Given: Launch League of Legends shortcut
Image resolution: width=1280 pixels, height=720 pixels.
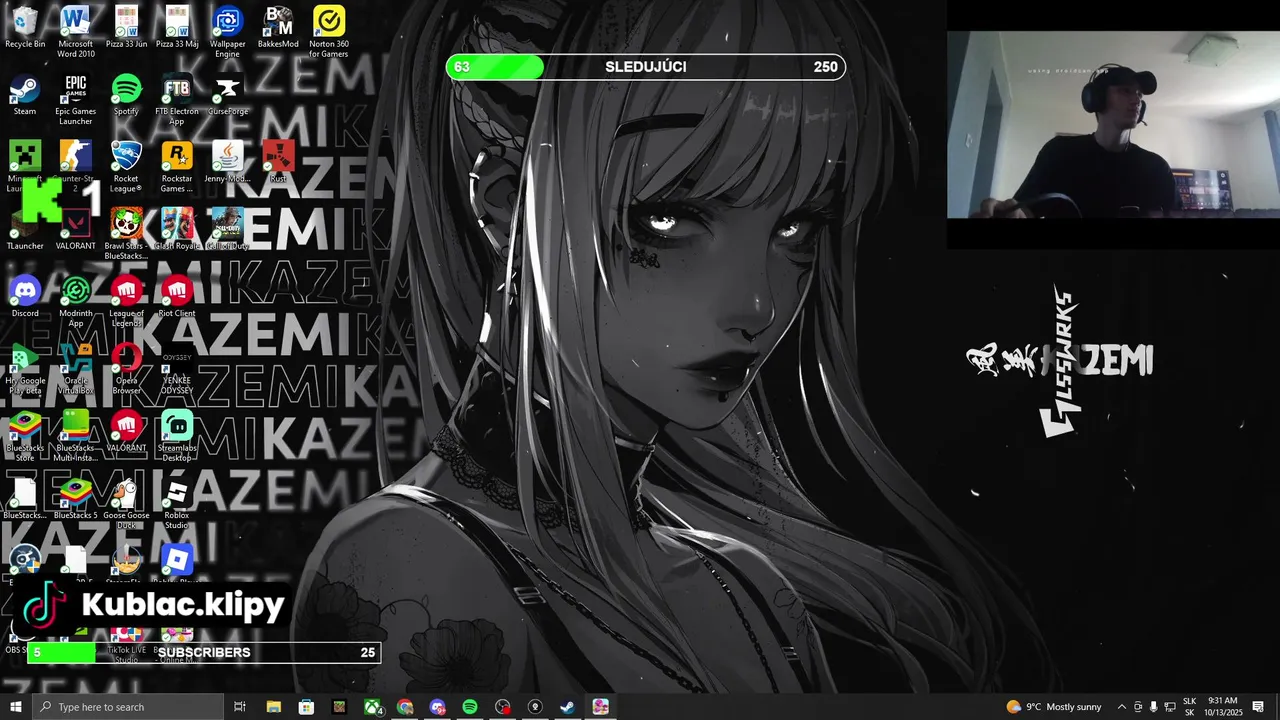Looking at the screenshot, I should (126, 301).
